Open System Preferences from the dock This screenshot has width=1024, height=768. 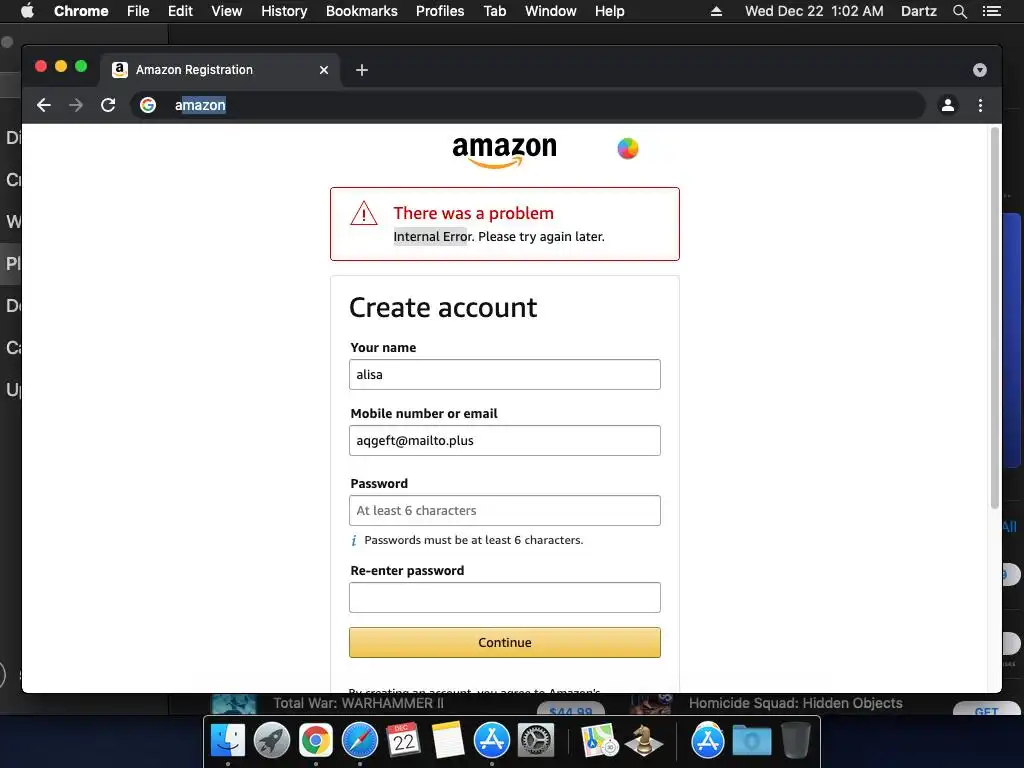[x=536, y=740]
